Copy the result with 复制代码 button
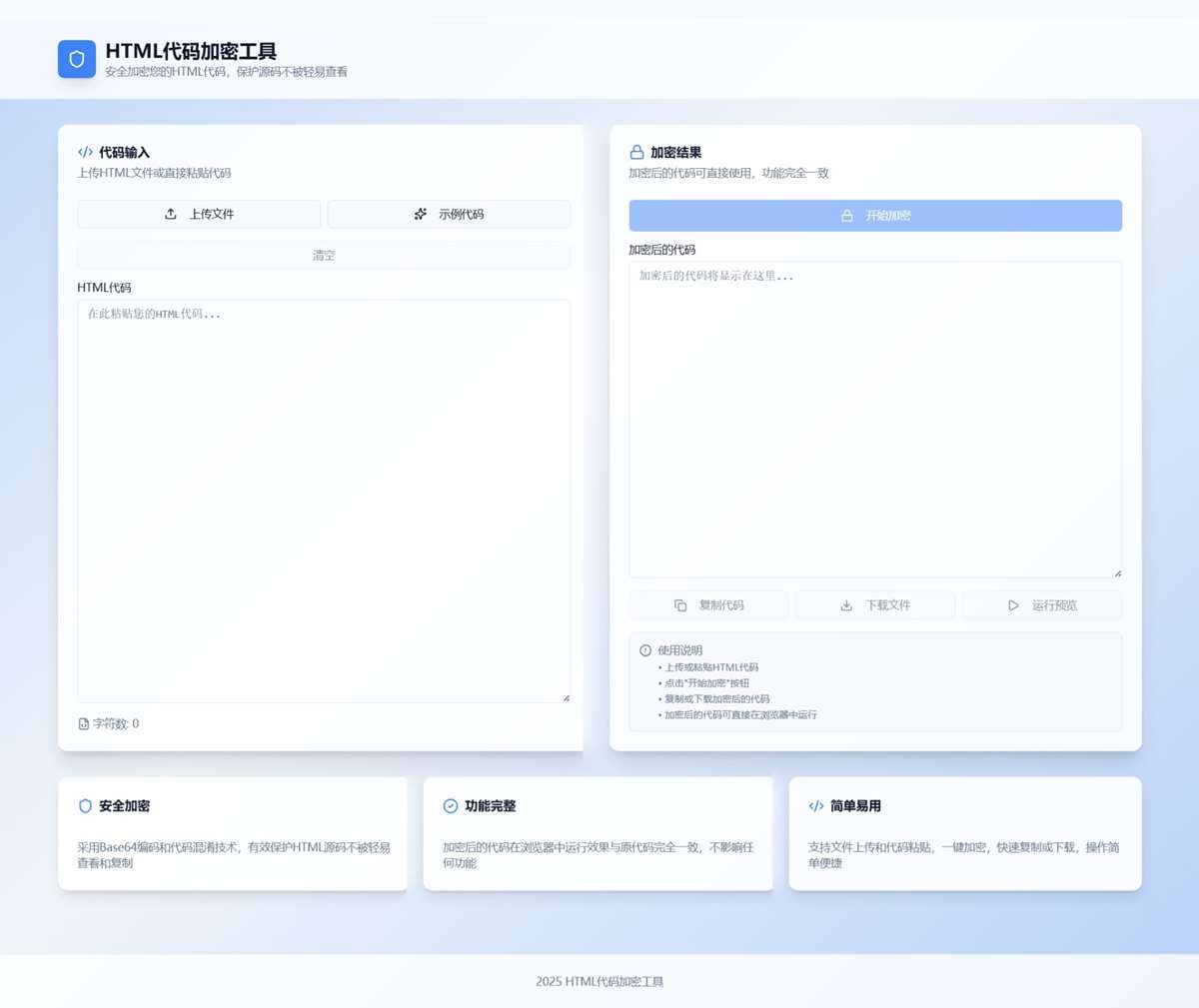The image size is (1199, 1008). click(708, 605)
